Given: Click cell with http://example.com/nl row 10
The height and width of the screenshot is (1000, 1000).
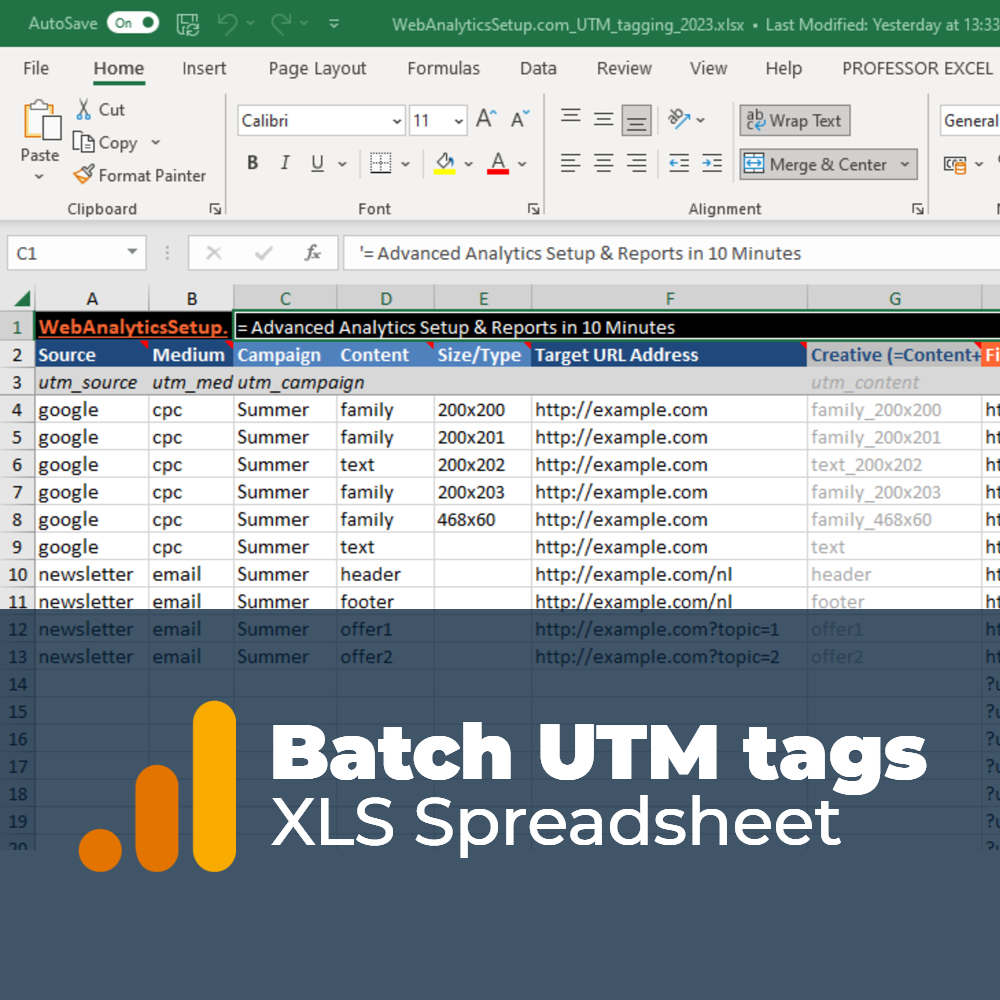Looking at the screenshot, I should [669, 574].
